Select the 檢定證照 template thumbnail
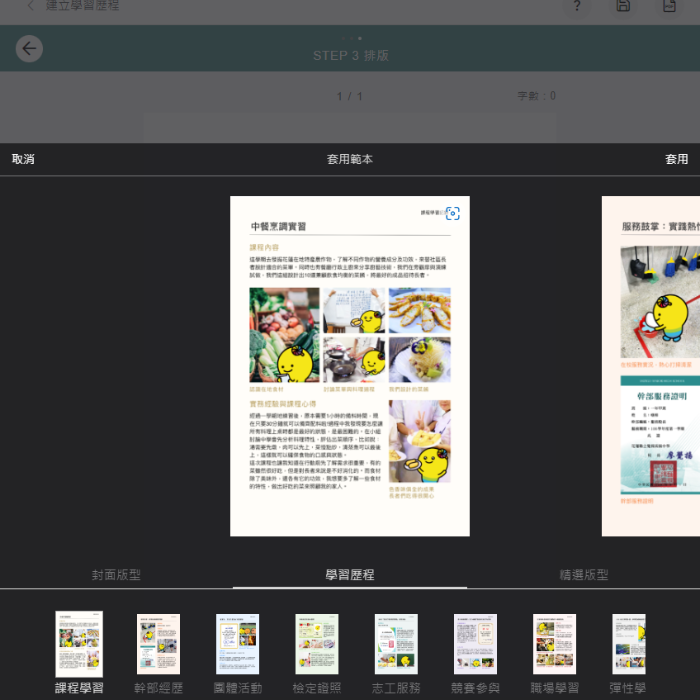 (x=317, y=644)
